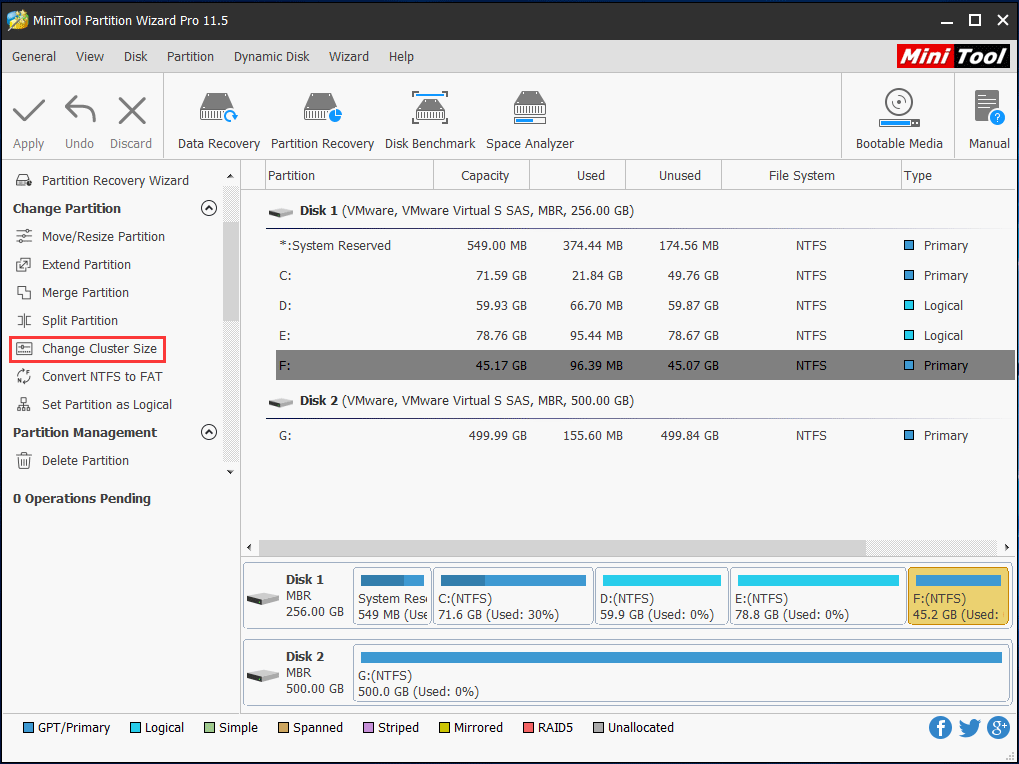1019x764 pixels.
Task: Select the D: partition row
Action: click(645, 305)
